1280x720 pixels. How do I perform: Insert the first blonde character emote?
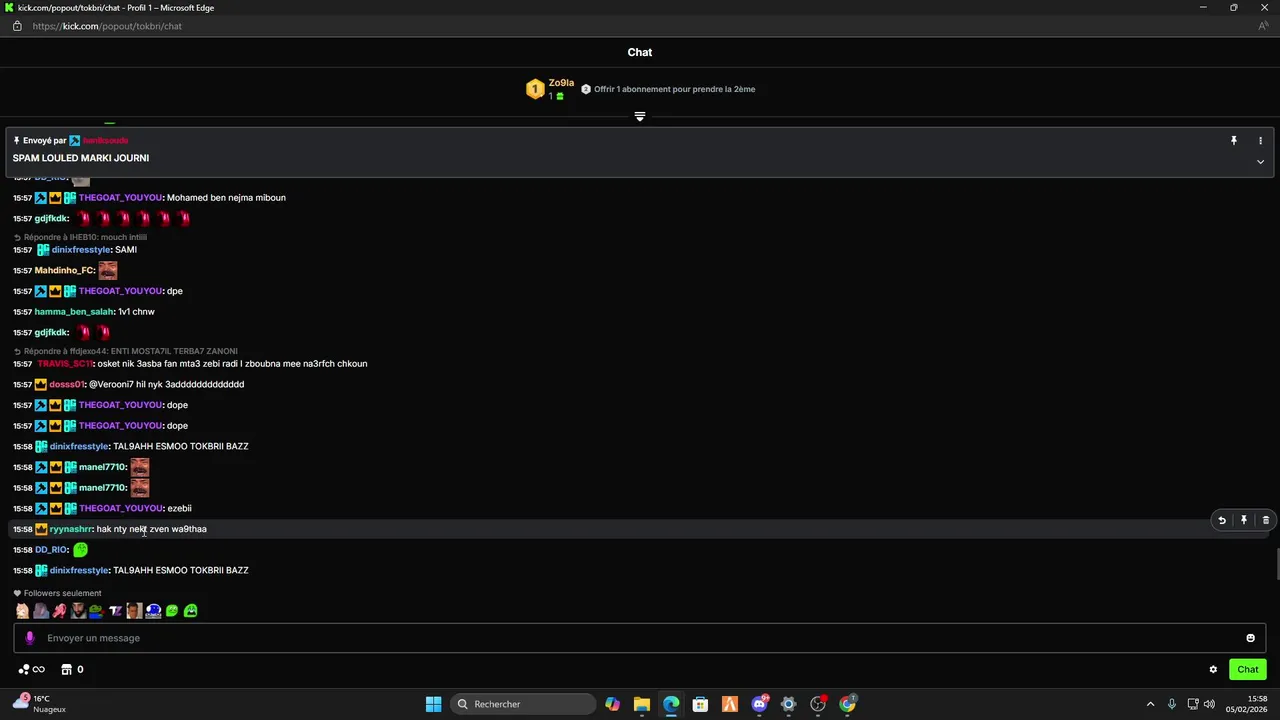coord(22,610)
